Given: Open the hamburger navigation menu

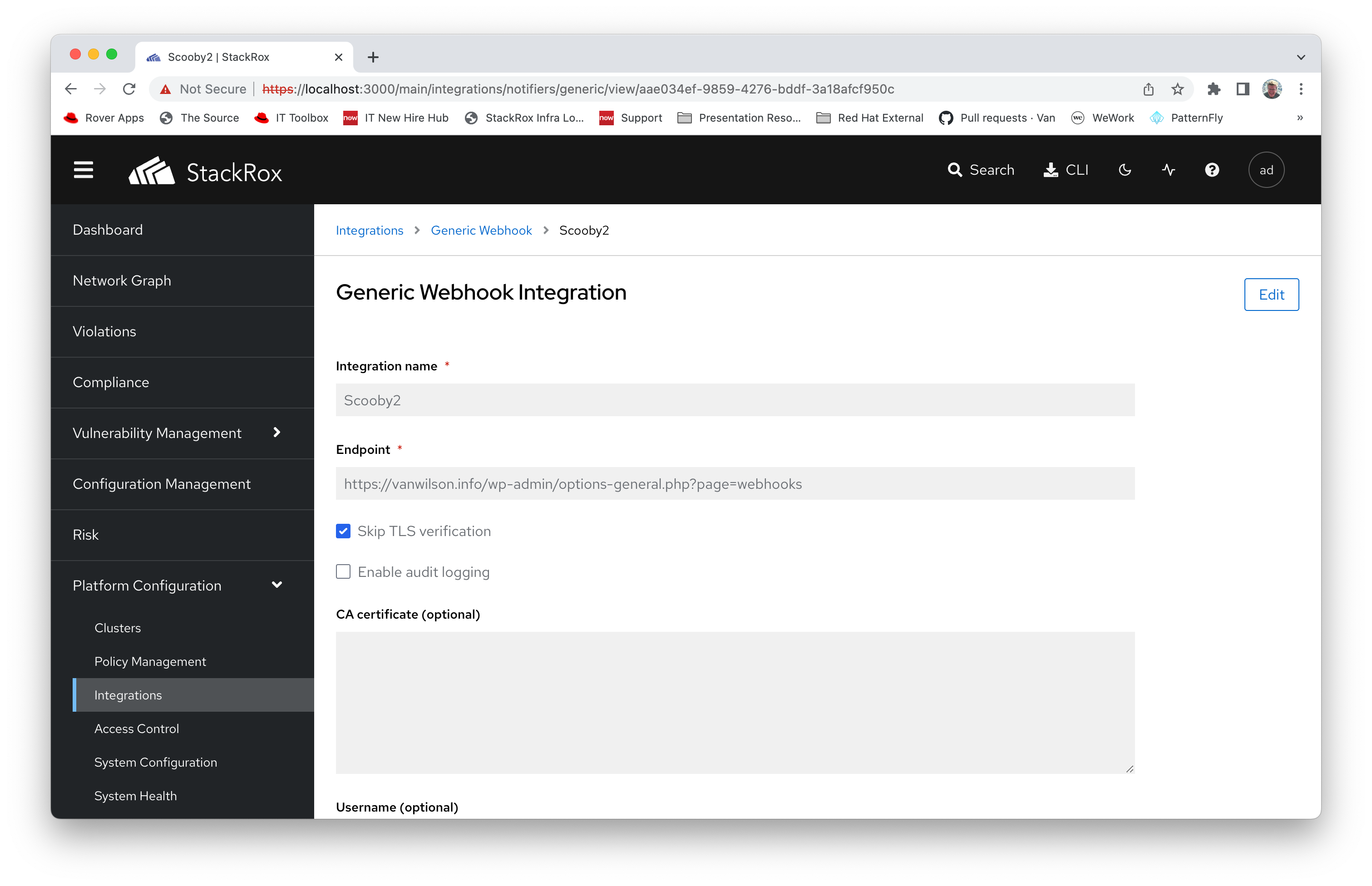Looking at the screenshot, I should coord(84,170).
